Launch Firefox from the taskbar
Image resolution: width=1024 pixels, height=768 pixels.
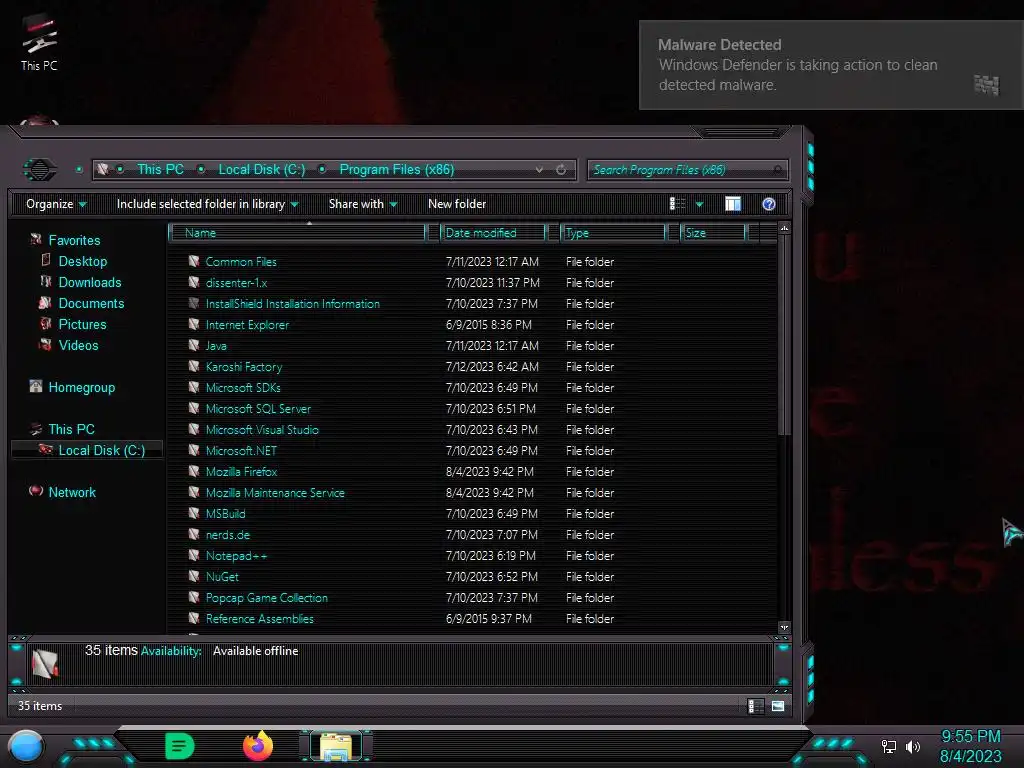(x=258, y=746)
